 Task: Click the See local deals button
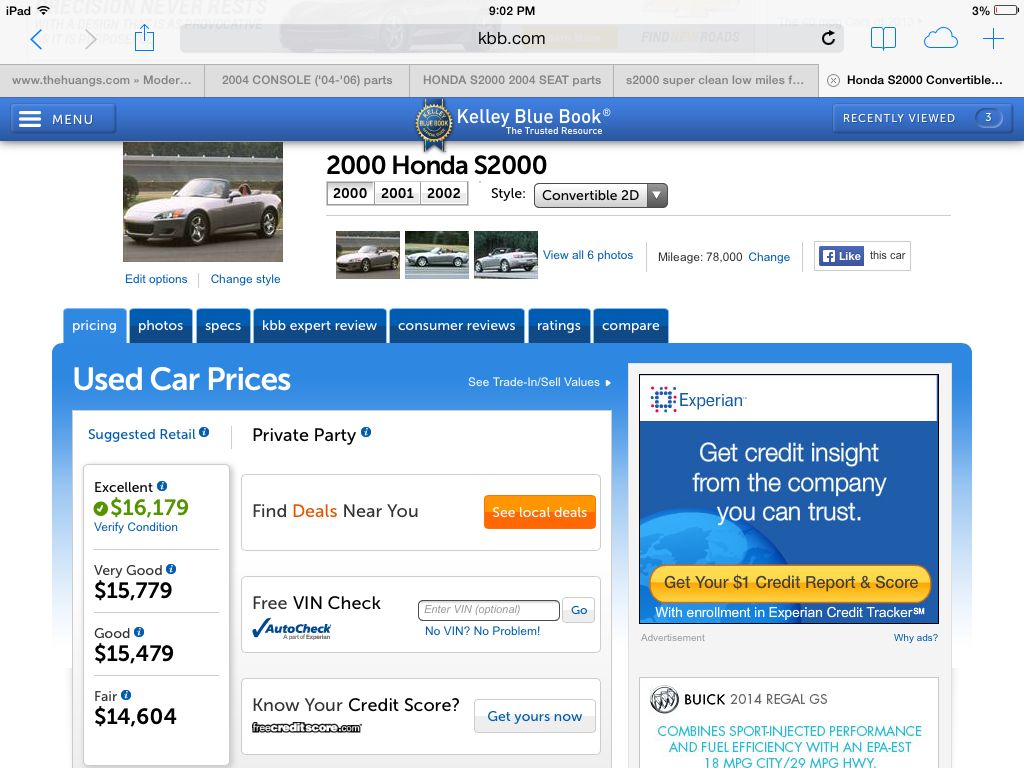[539, 512]
